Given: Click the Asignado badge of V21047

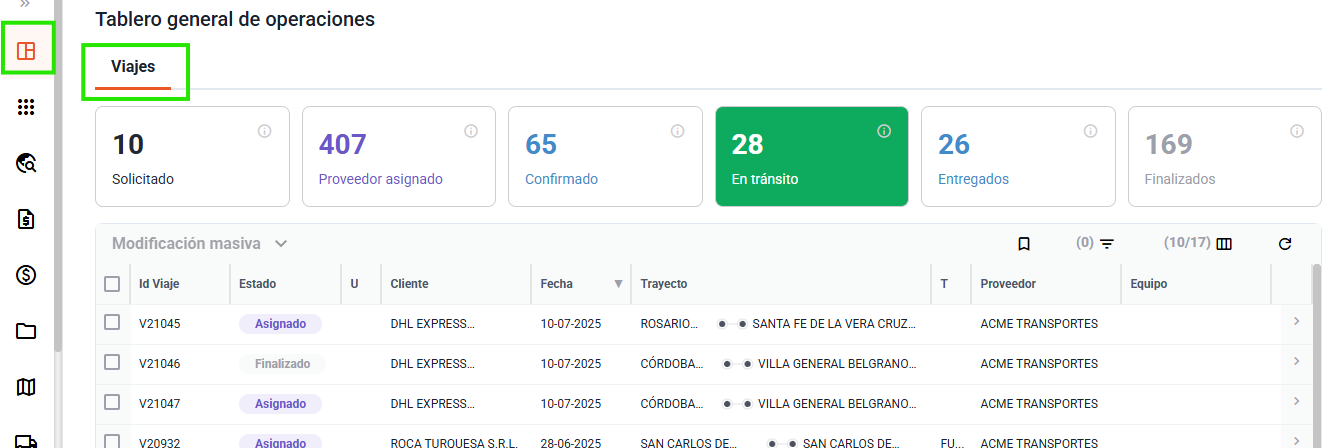Looking at the screenshot, I should (x=280, y=404).
